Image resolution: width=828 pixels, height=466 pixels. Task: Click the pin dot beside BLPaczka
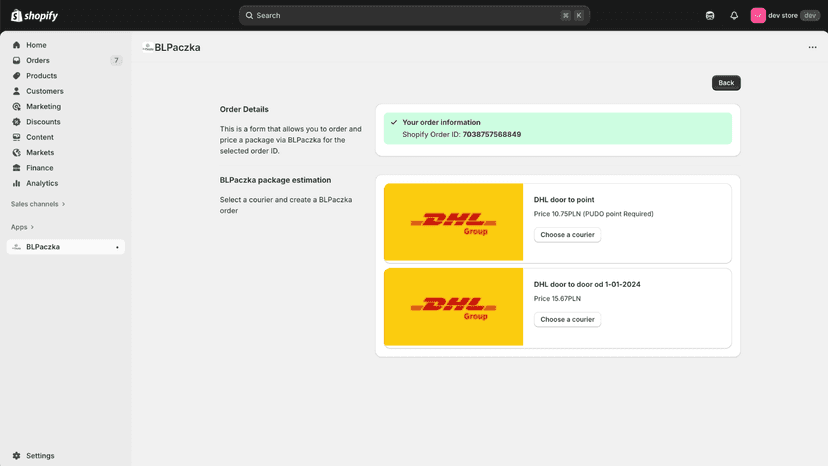point(117,247)
